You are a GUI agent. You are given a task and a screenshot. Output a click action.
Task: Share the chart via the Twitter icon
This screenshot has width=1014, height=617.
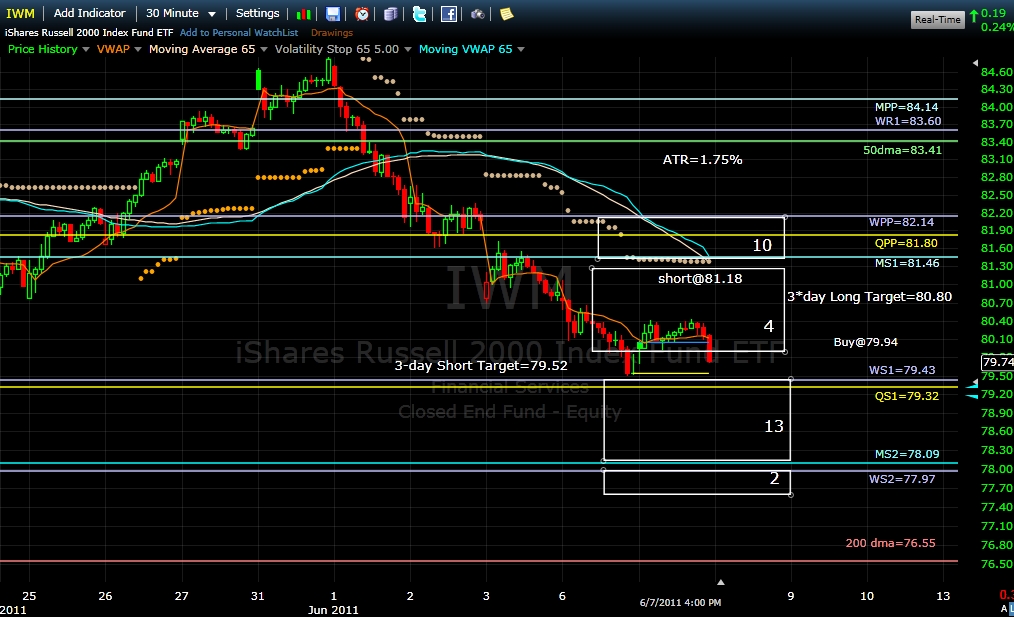pos(420,14)
